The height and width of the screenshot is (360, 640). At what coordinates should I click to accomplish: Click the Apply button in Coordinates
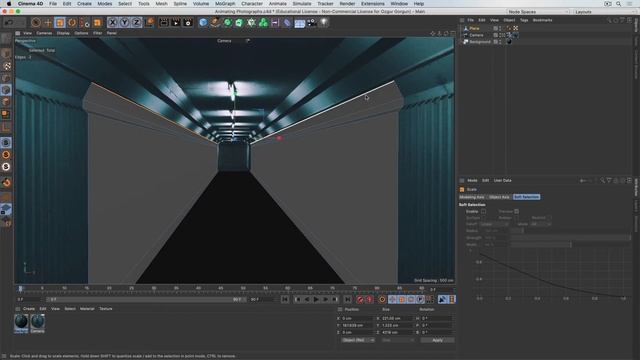tap(437, 340)
